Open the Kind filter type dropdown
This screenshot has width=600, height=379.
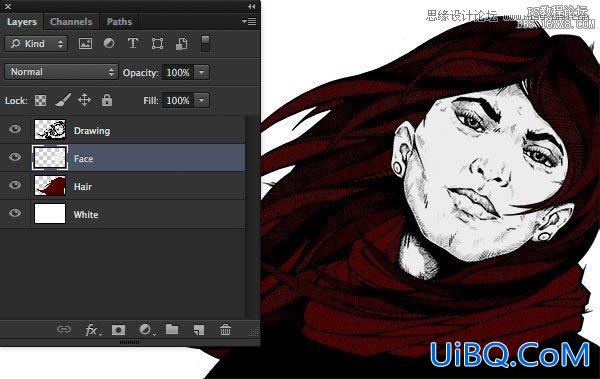(x=36, y=44)
